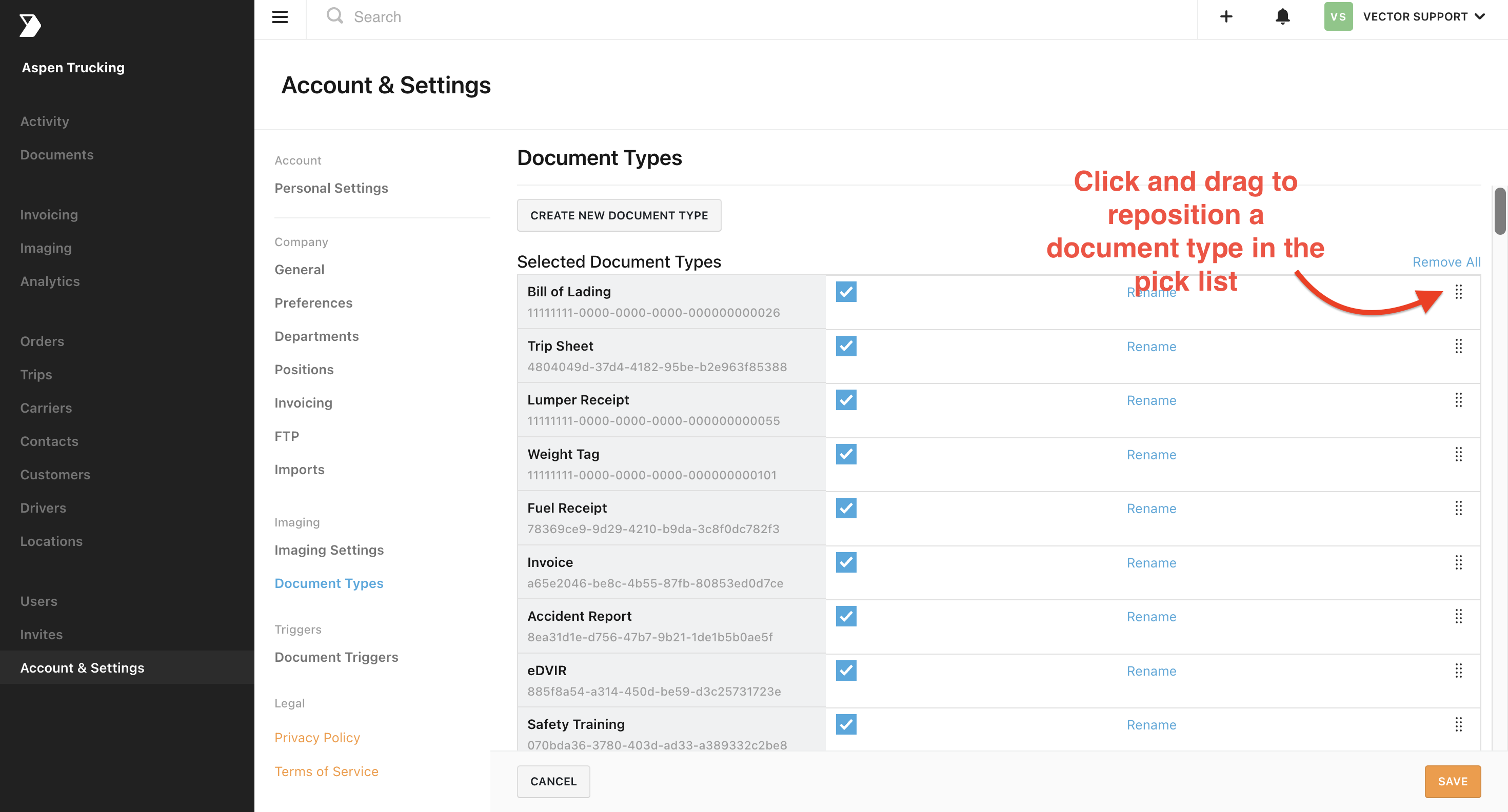Open Analytics in the main sidebar

(50, 281)
